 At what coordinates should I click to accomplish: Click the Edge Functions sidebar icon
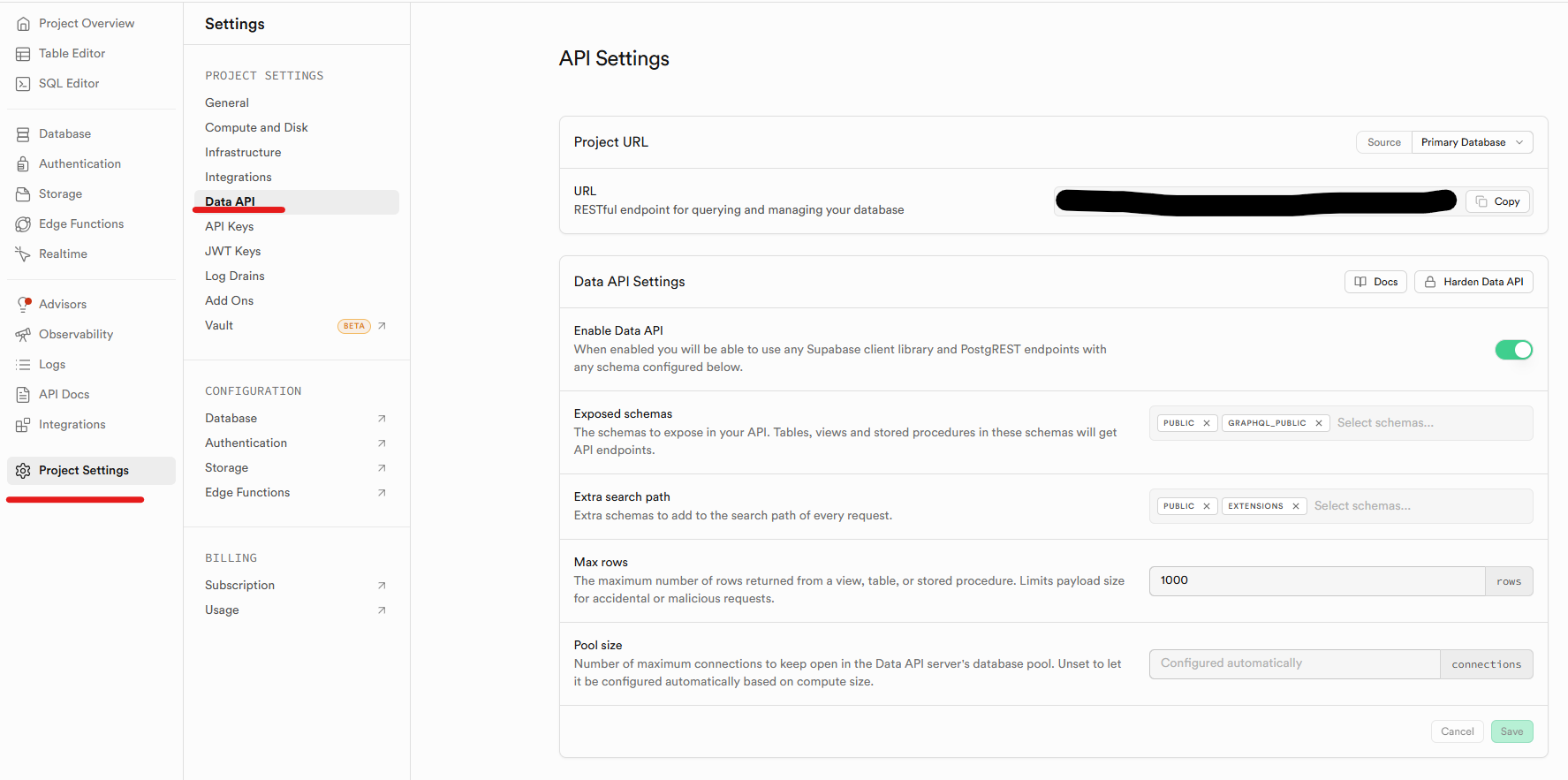(23, 224)
